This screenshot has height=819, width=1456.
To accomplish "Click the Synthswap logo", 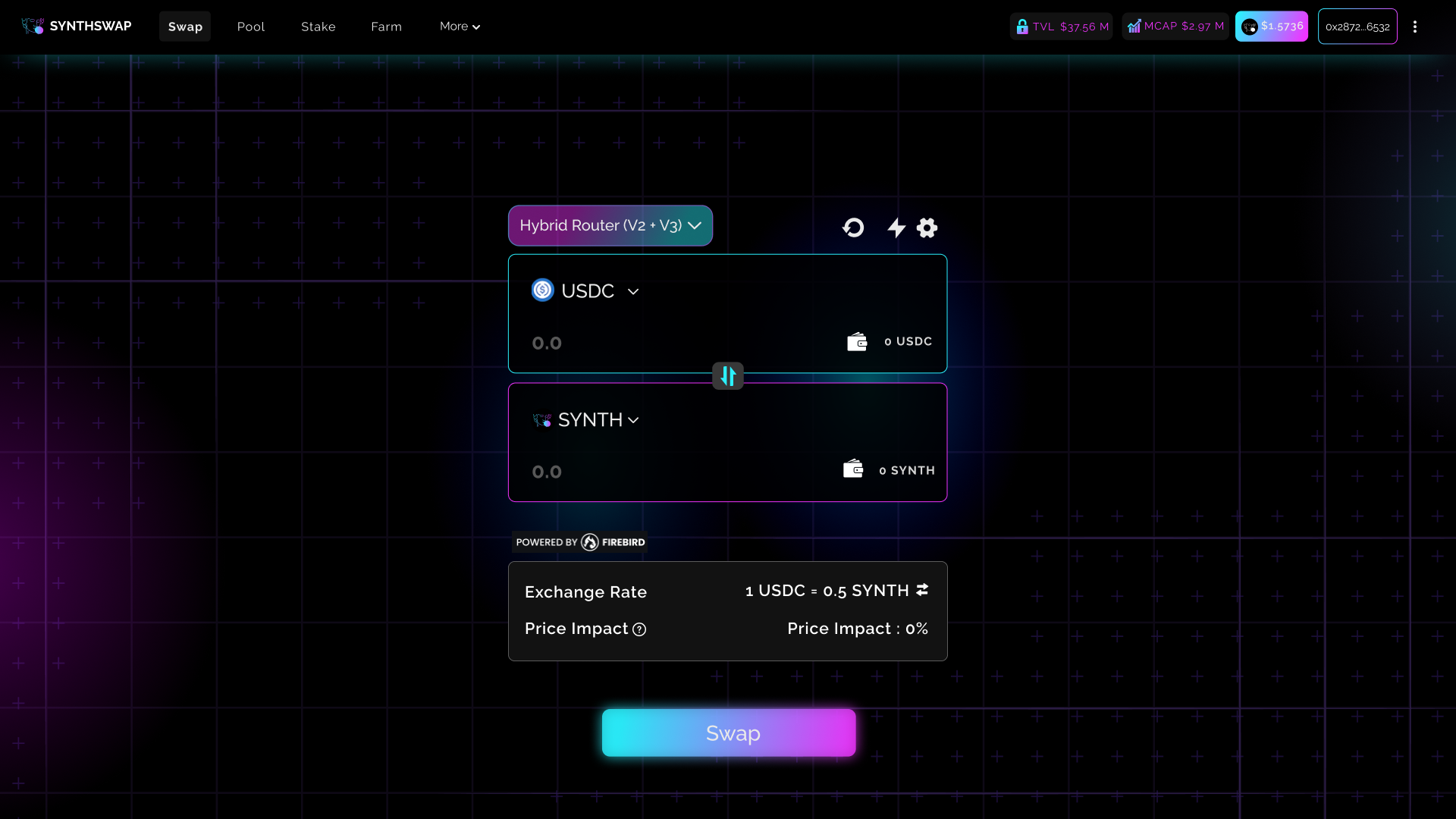I will point(77,27).
